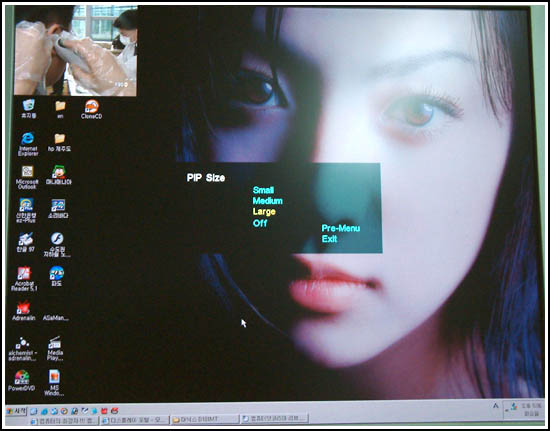Click the PIP video thumbnail of masked people
550x431 pixels.
(75, 51)
